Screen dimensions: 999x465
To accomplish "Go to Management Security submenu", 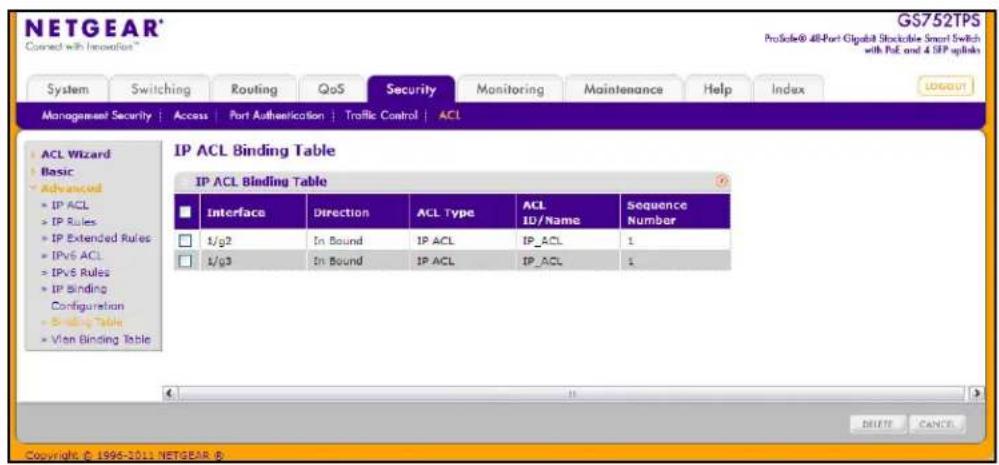I will 96,116.
